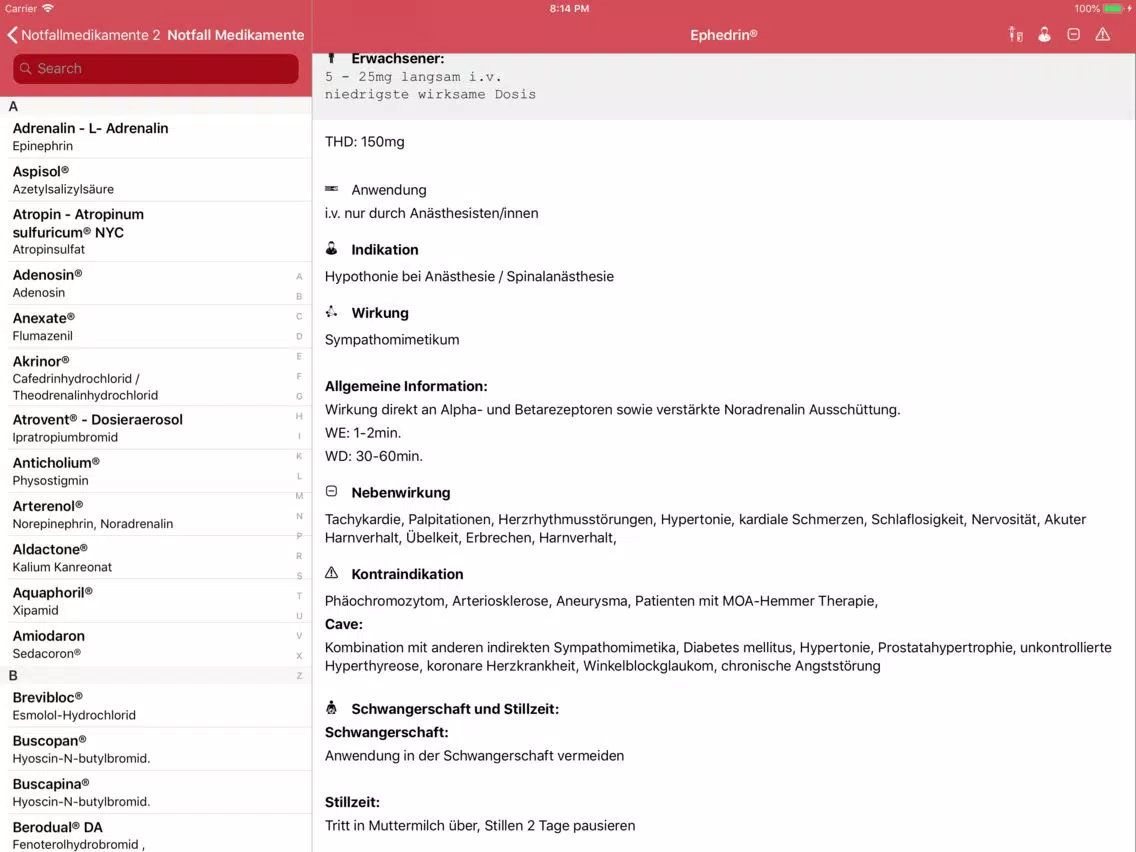Select Aspisol Azetylsalizylsäure
The image size is (1136, 852).
pos(156,180)
